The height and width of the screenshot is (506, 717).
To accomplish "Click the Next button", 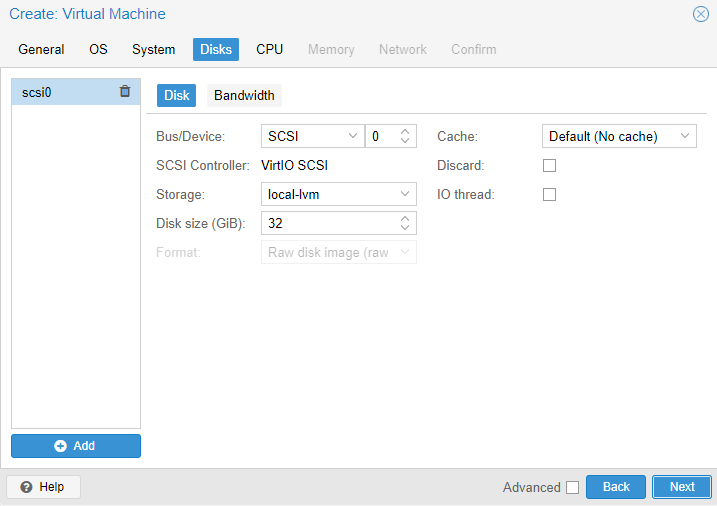I will coord(682,487).
